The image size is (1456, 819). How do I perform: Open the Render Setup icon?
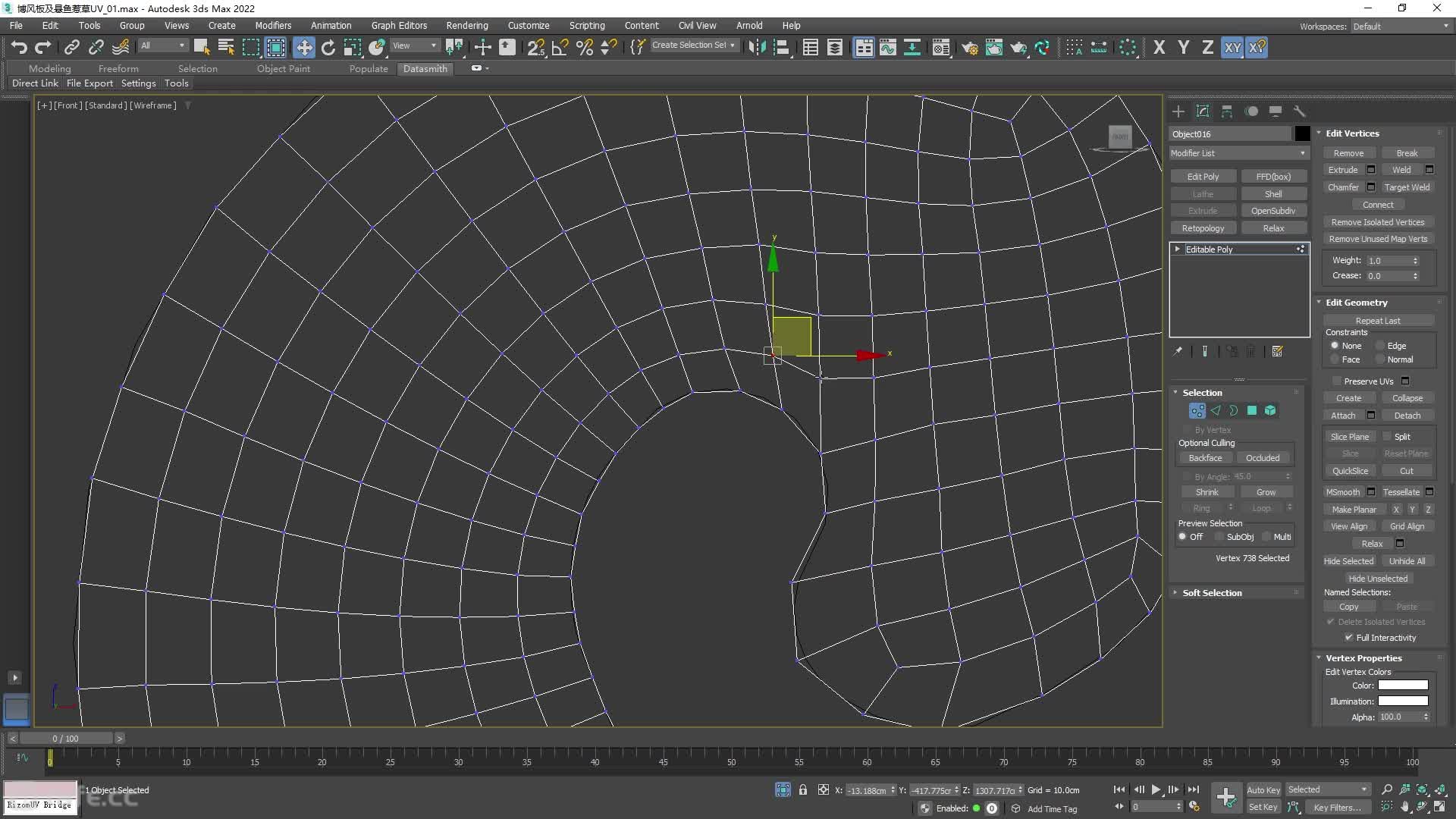[x=970, y=47]
